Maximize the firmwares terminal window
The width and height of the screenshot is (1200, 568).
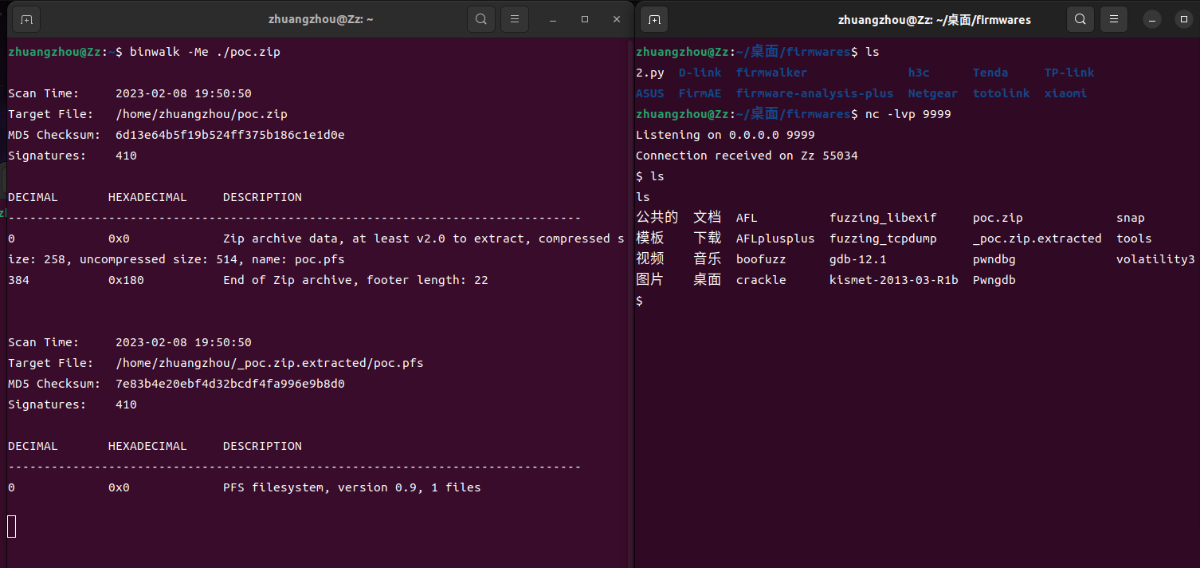[1183, 19]
